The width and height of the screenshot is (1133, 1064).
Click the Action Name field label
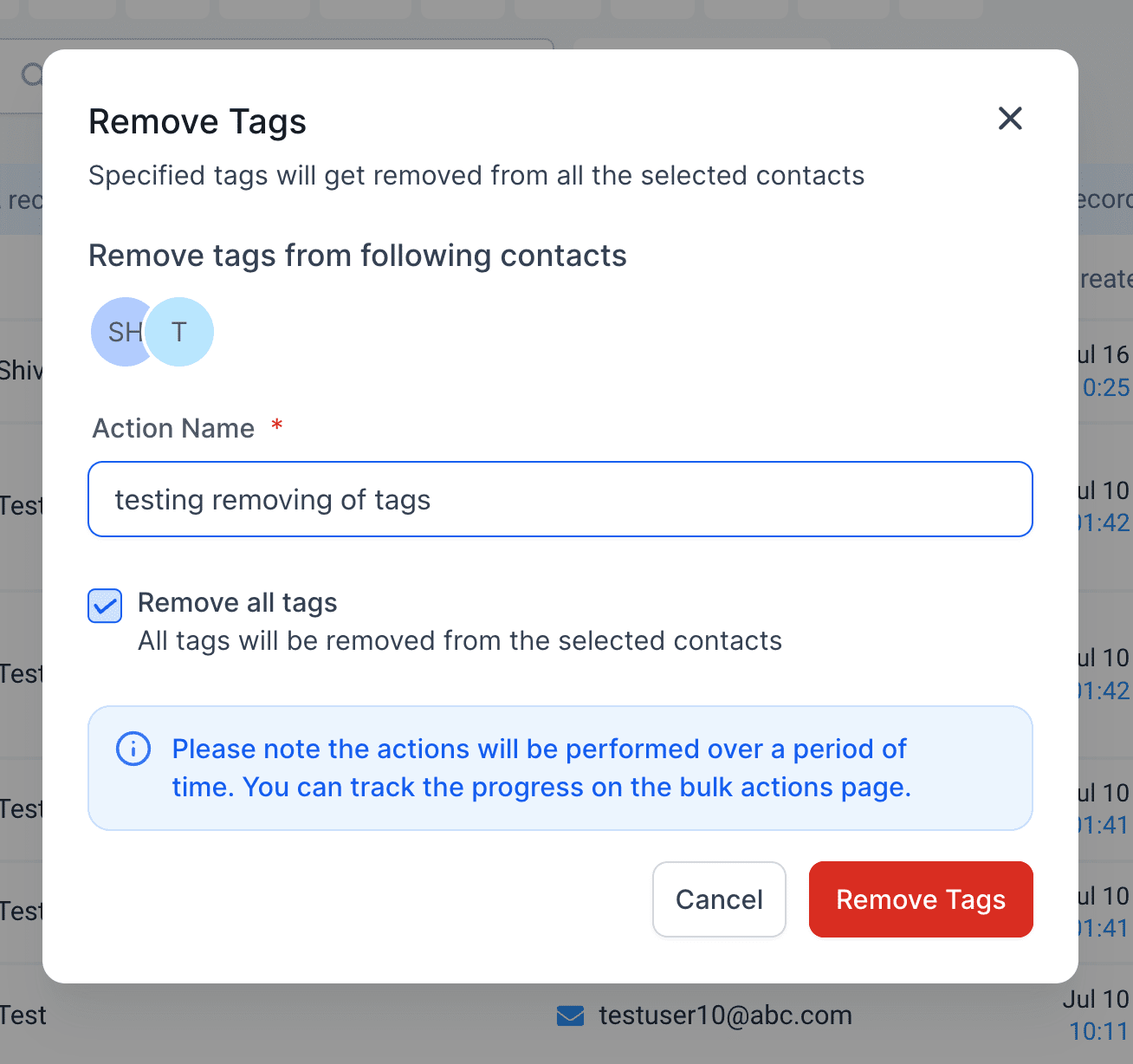[x=173, y=428]
